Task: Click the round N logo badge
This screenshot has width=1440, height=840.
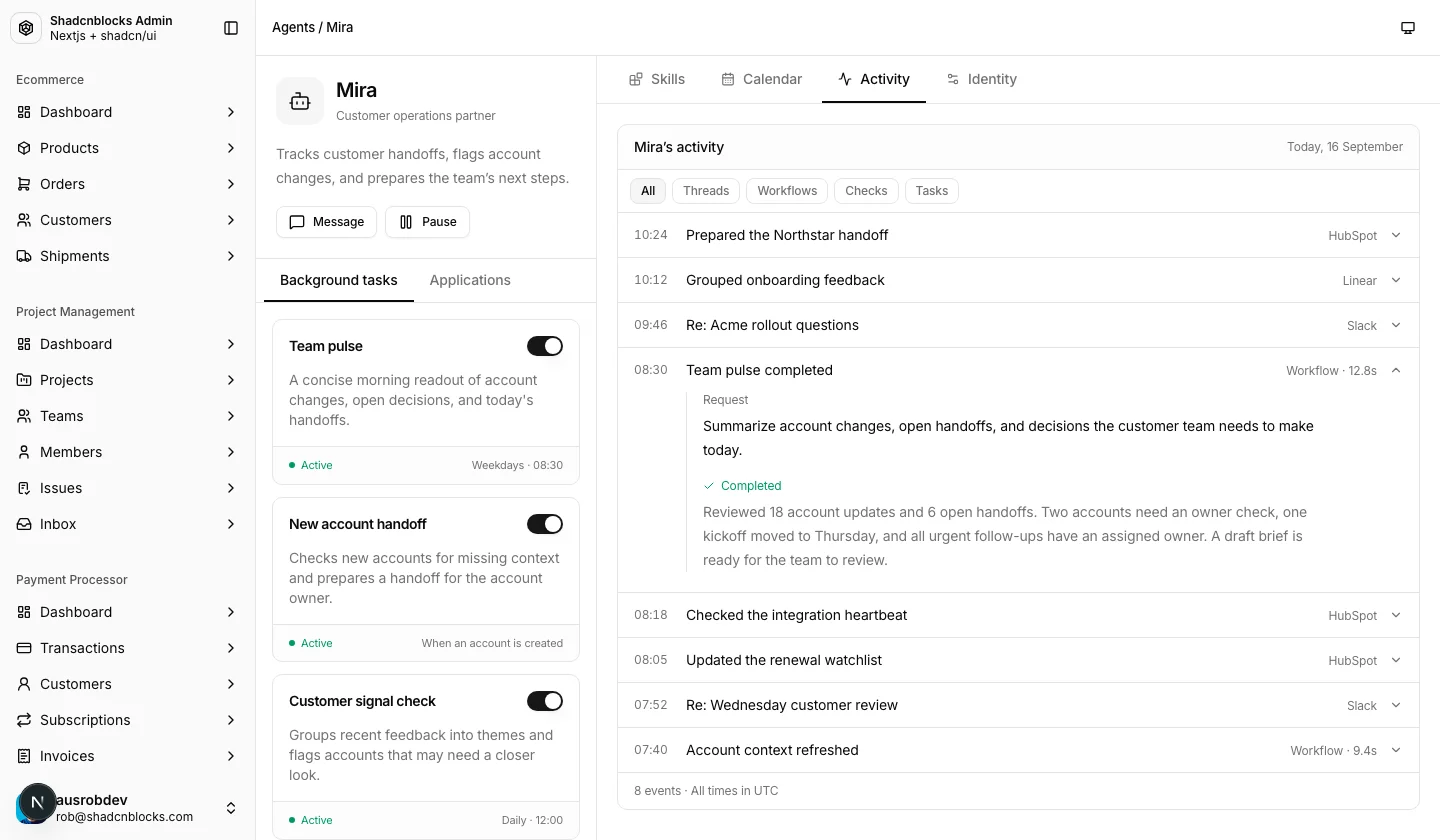Action: point(37,802)
